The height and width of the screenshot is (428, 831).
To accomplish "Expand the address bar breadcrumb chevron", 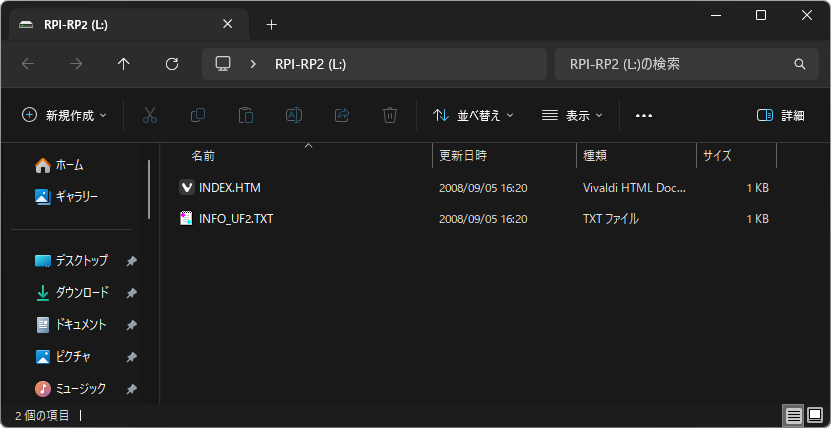I will pyautogui.click(x=253, y=64).
